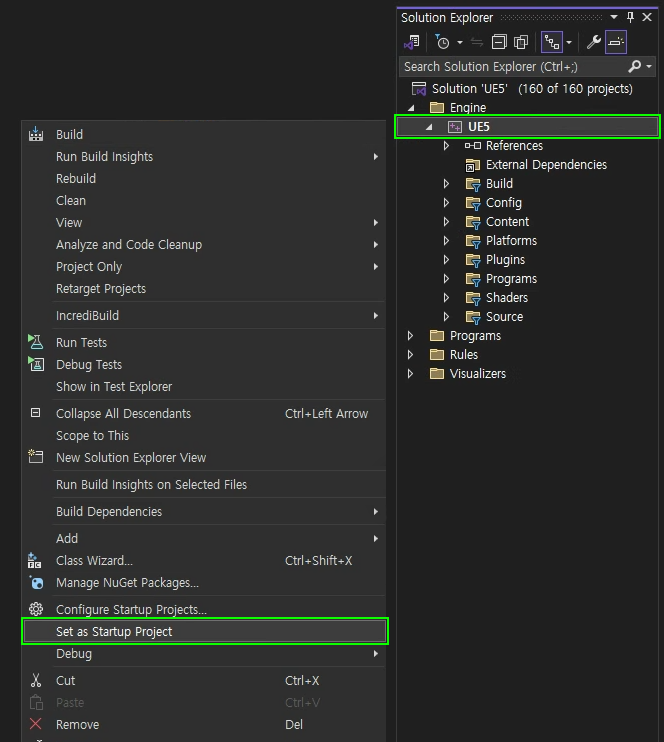Viewport: 664px width, 742px height.
Task: Click the Run Tests flask icon
Action: pyautogui.click(x=35, y=342)
